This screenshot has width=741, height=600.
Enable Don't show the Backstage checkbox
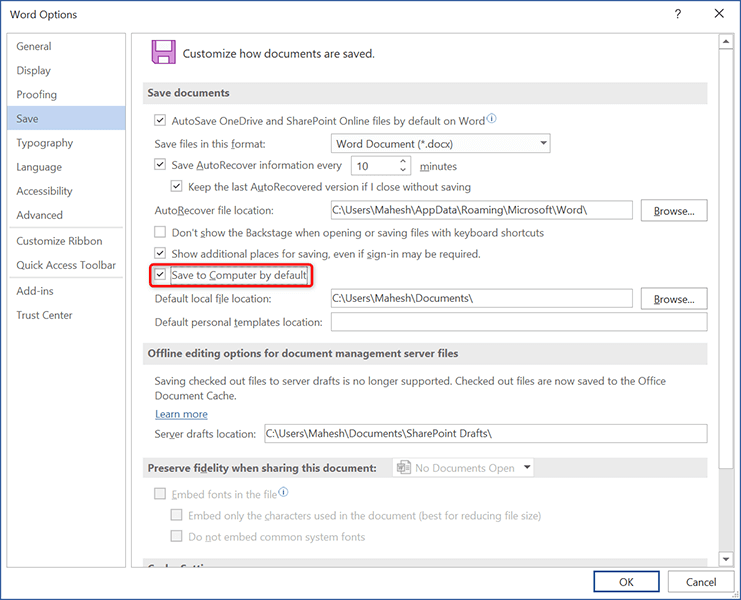(160, 232)
